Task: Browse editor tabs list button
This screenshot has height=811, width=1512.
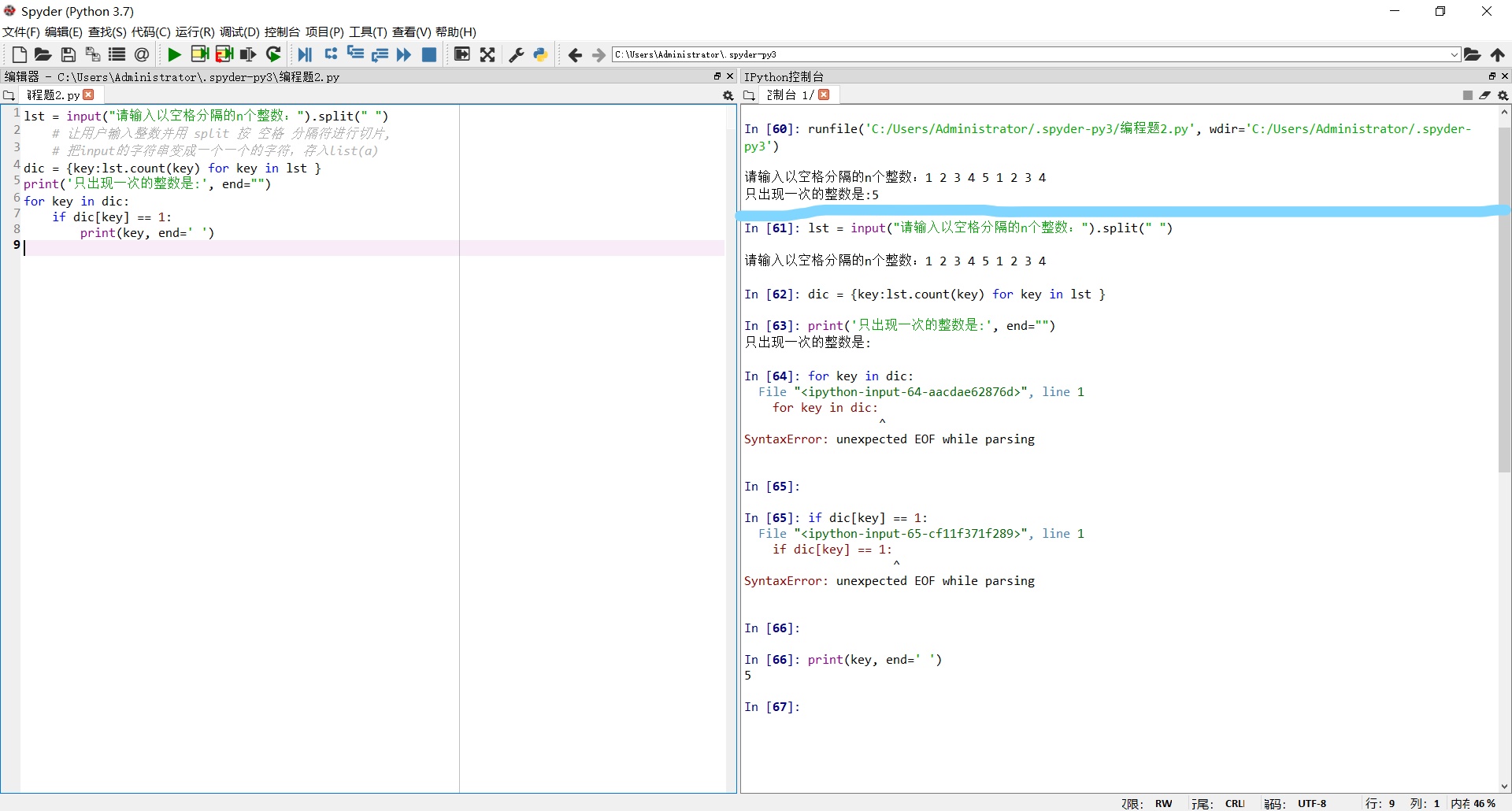Action: coord(9,95)
